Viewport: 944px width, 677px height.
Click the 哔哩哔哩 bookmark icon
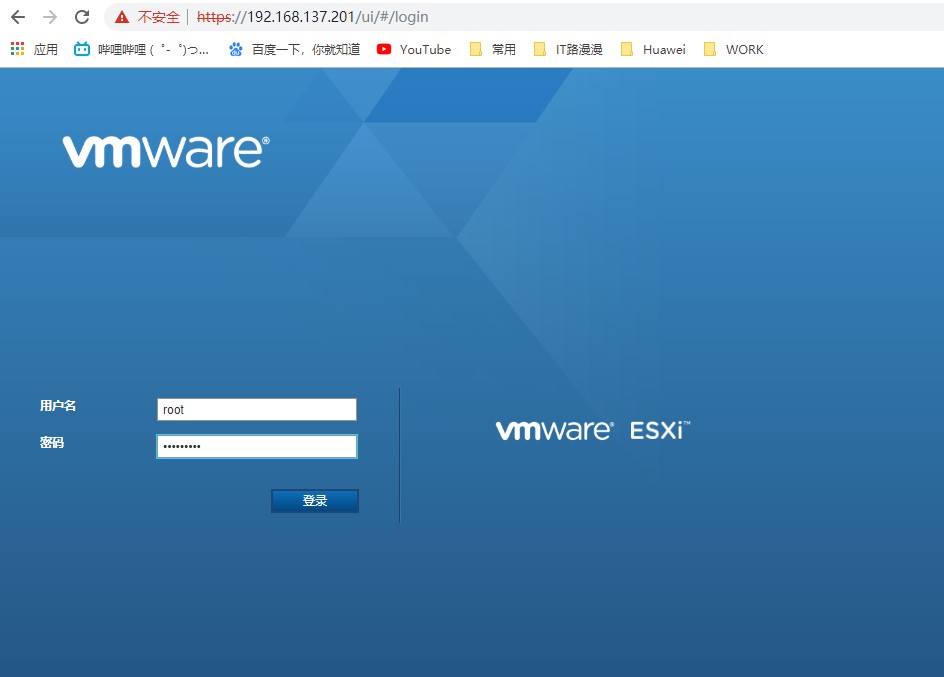[x=81, y=48]
